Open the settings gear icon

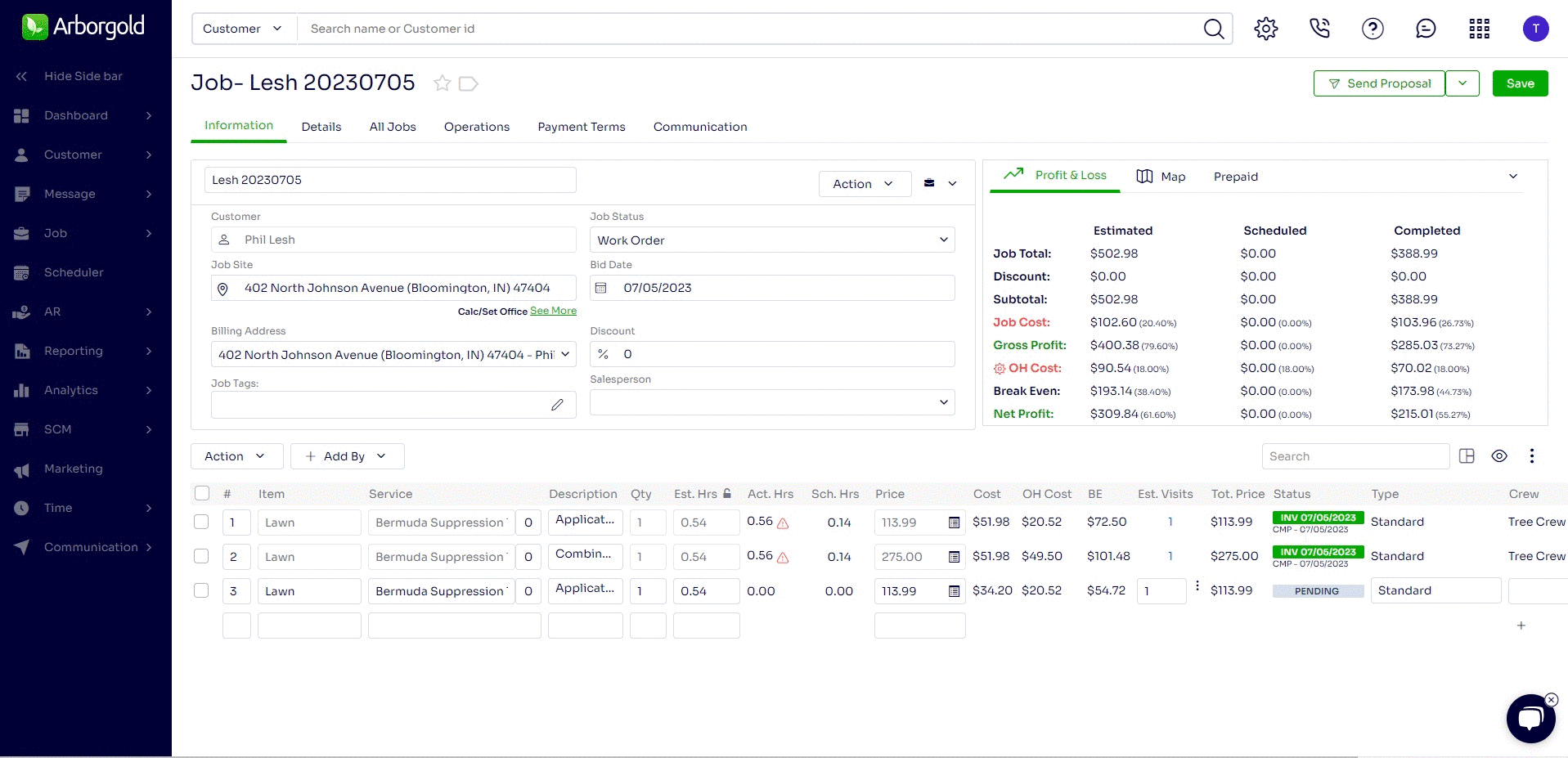[x=1265, y=28]
